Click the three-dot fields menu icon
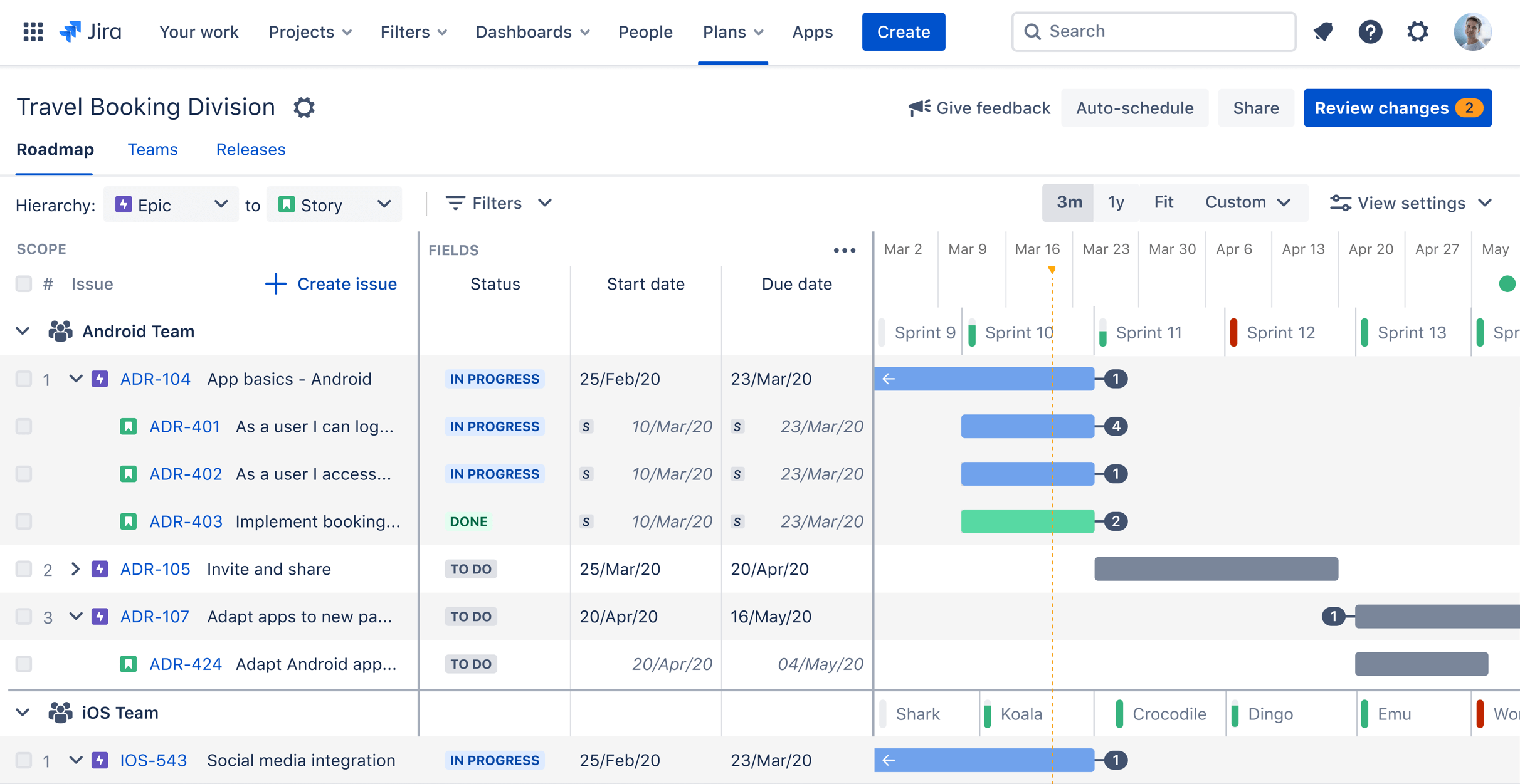The height and width of the screenshot is (784, 1520). point(845,250)
